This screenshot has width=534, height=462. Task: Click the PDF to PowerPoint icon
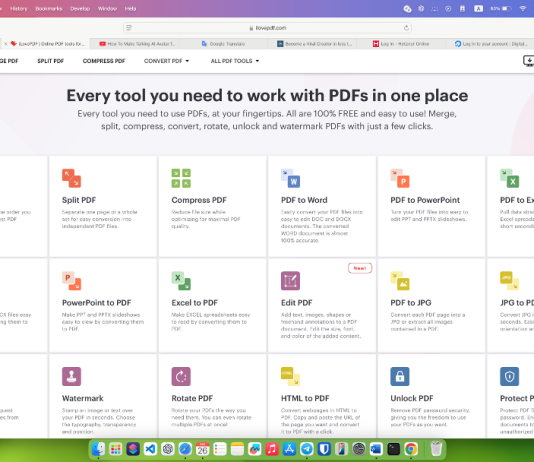pos(400,178)
